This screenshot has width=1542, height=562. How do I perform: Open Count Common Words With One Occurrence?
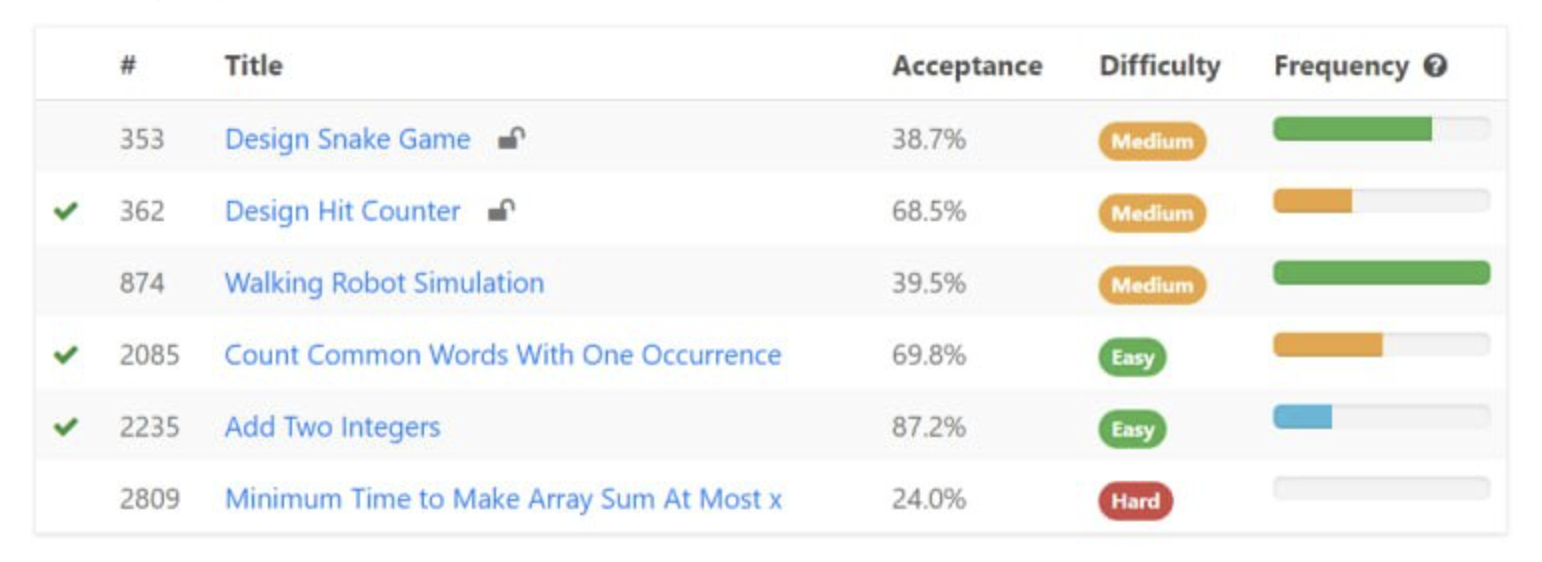[x=502, y=355]
